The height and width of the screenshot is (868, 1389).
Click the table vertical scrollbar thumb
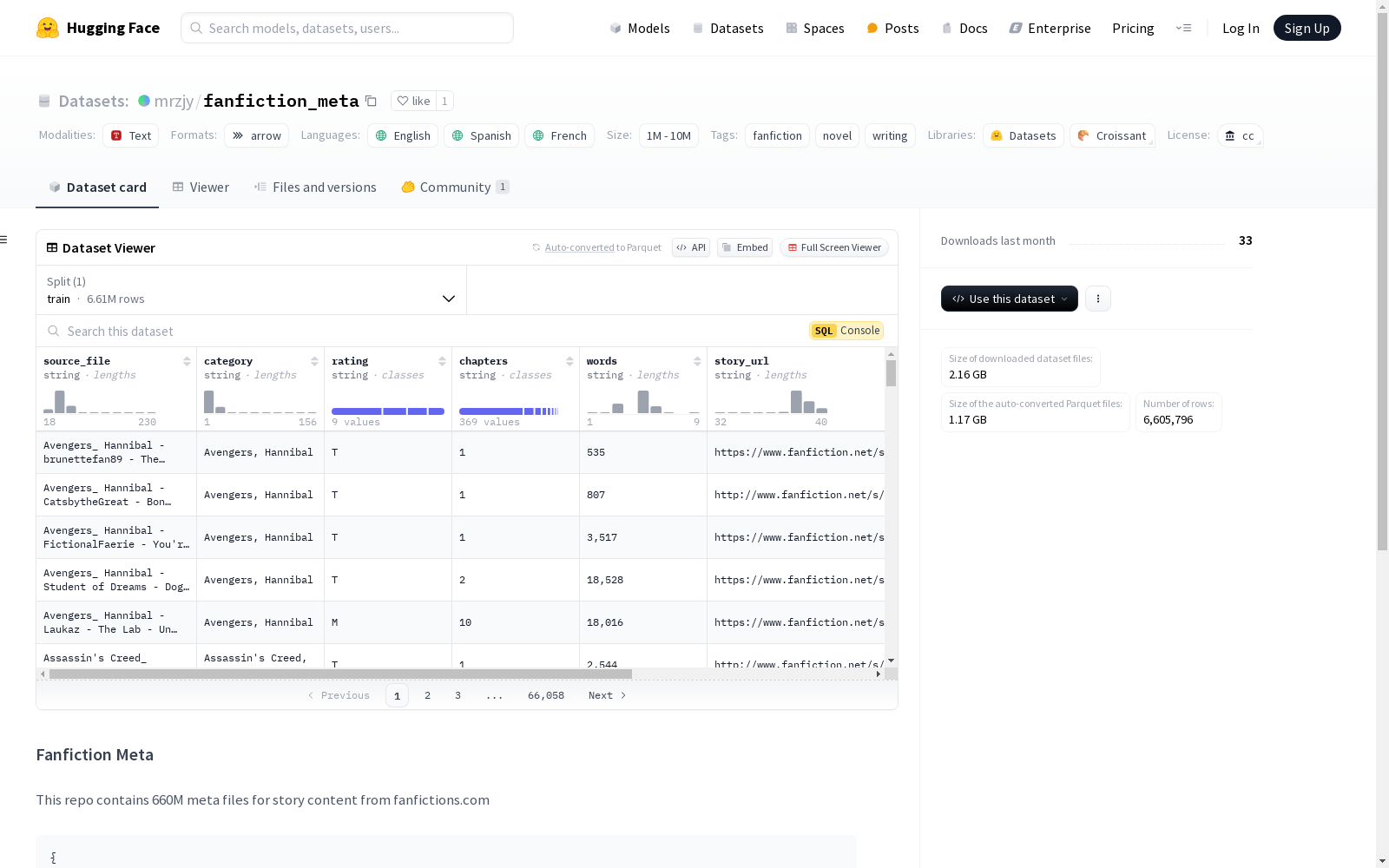[891, 373]
